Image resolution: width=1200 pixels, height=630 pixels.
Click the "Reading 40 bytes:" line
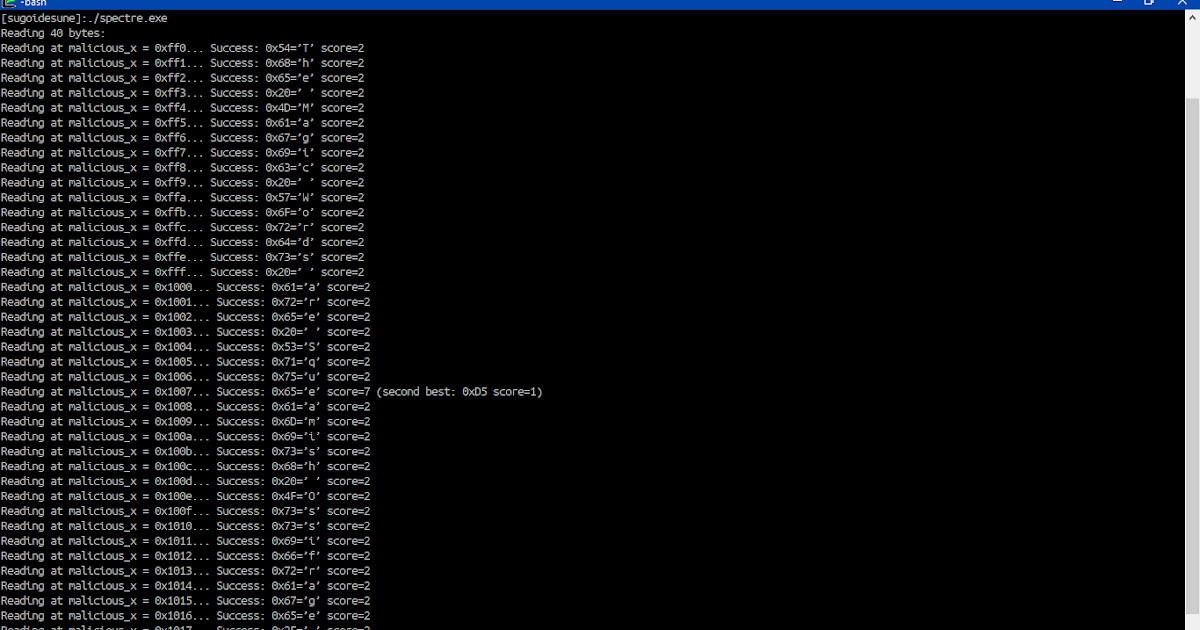(55, 32)
